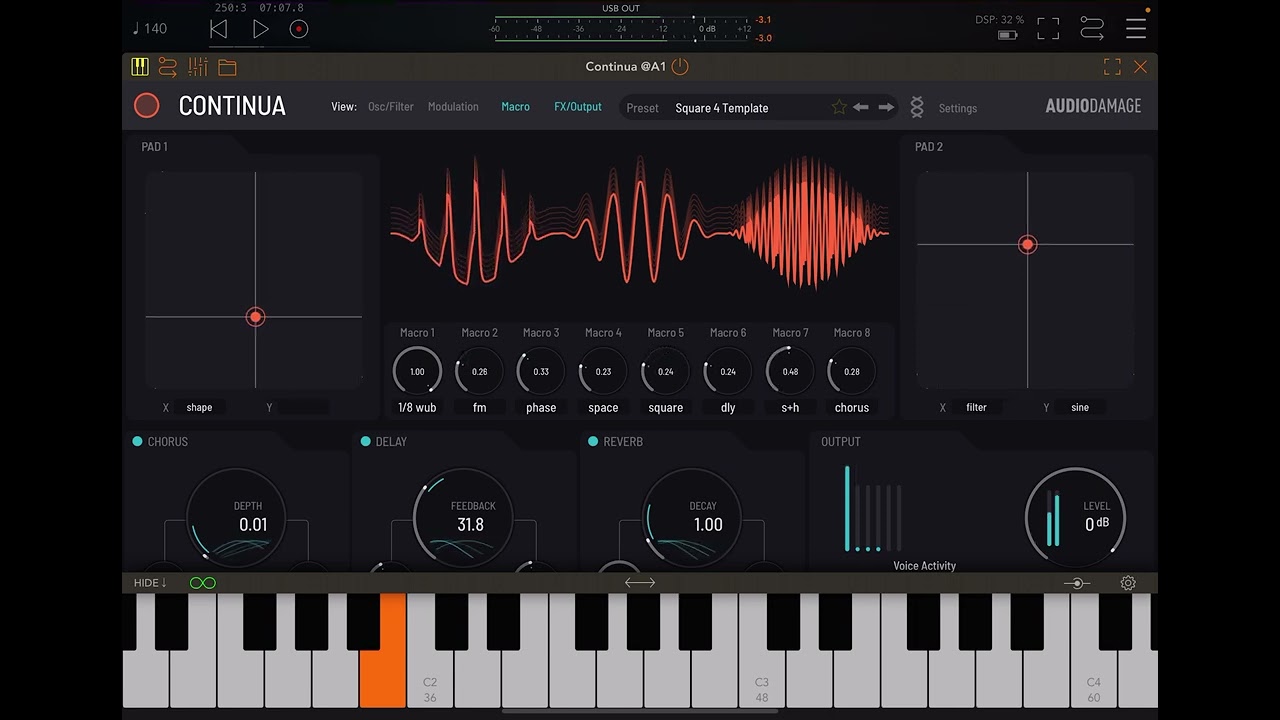Open Settings
Viewport: 1280px width, 720px height.
[x=958, y=108]
